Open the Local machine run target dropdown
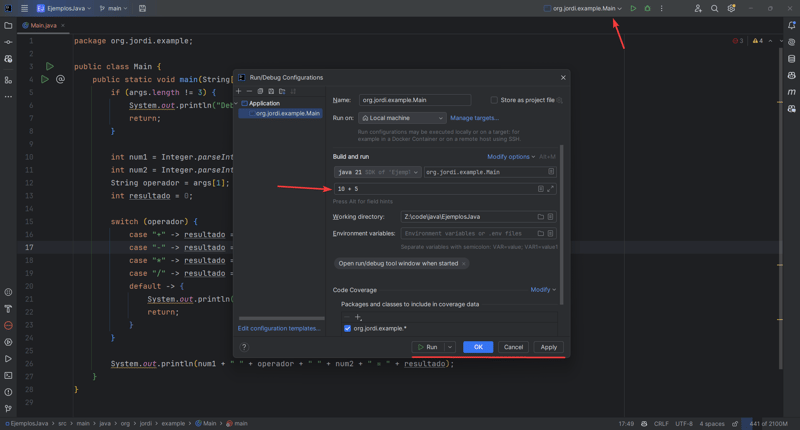 click(x=402, y=118)
